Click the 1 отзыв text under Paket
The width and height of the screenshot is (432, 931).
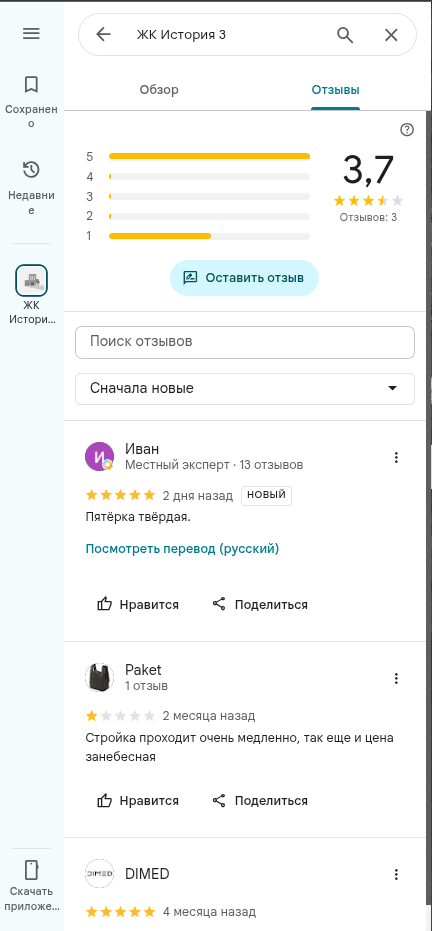147,686
